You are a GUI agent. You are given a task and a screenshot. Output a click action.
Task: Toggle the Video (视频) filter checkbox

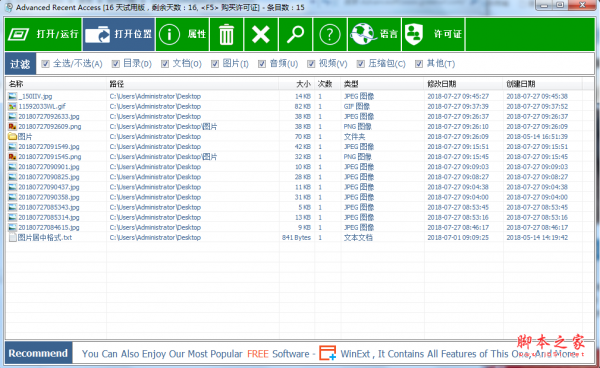311,64
